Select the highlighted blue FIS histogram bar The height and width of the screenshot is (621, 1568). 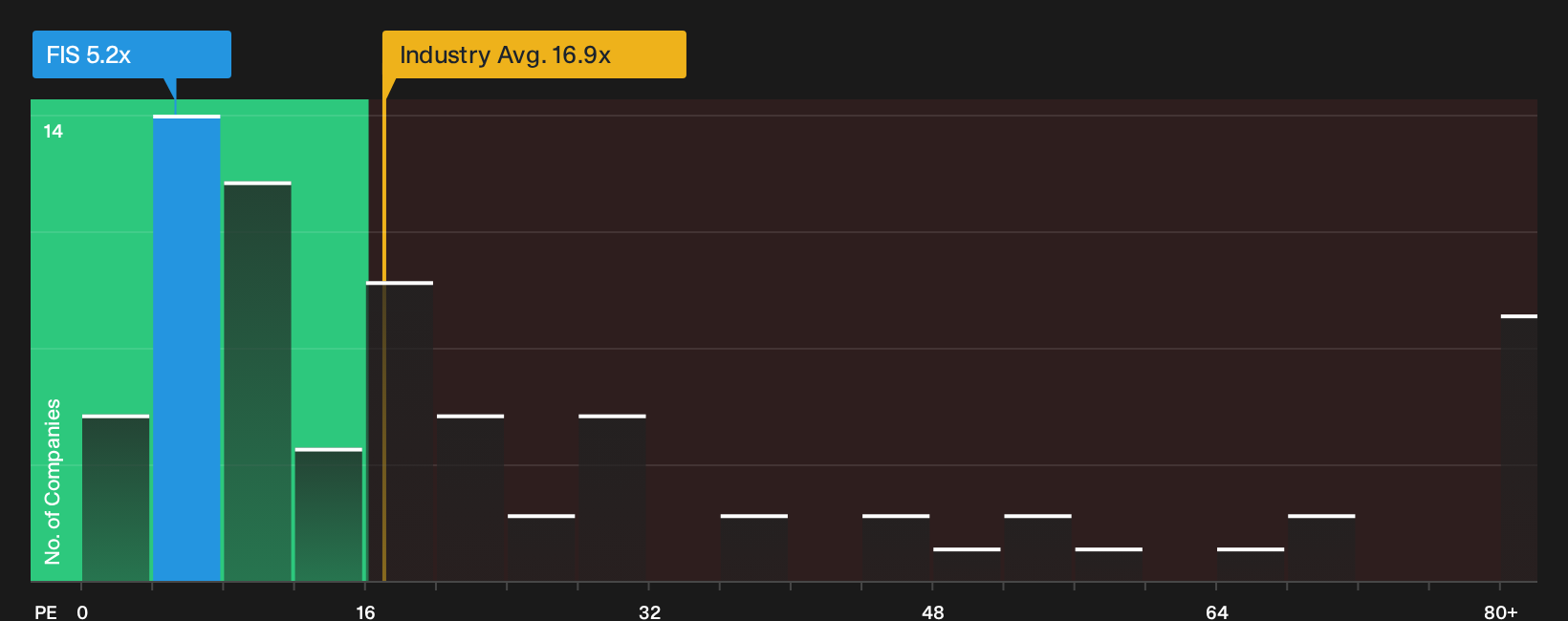click(x=186, y=348)
